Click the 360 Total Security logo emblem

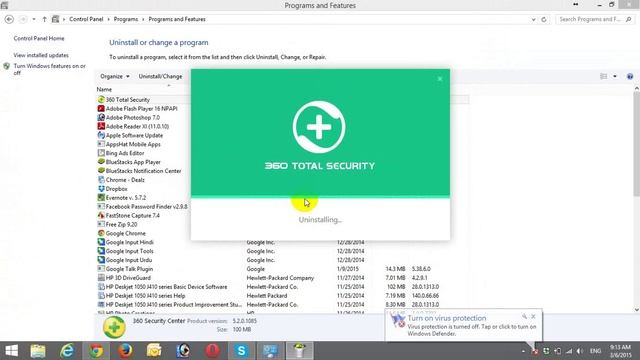319,127
